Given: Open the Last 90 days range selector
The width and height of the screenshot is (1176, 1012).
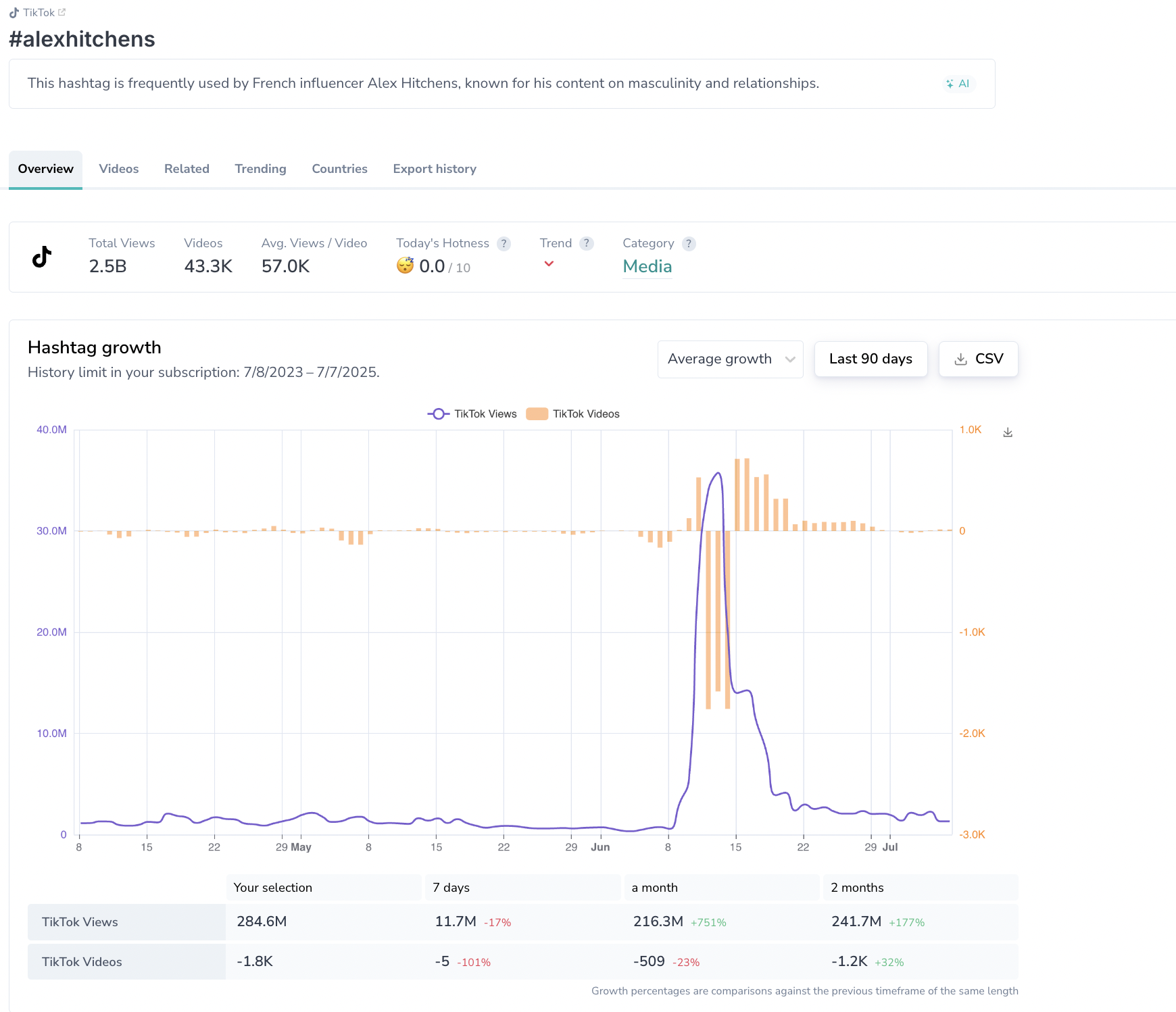Looking at the screenshot, I should (871, 359).
